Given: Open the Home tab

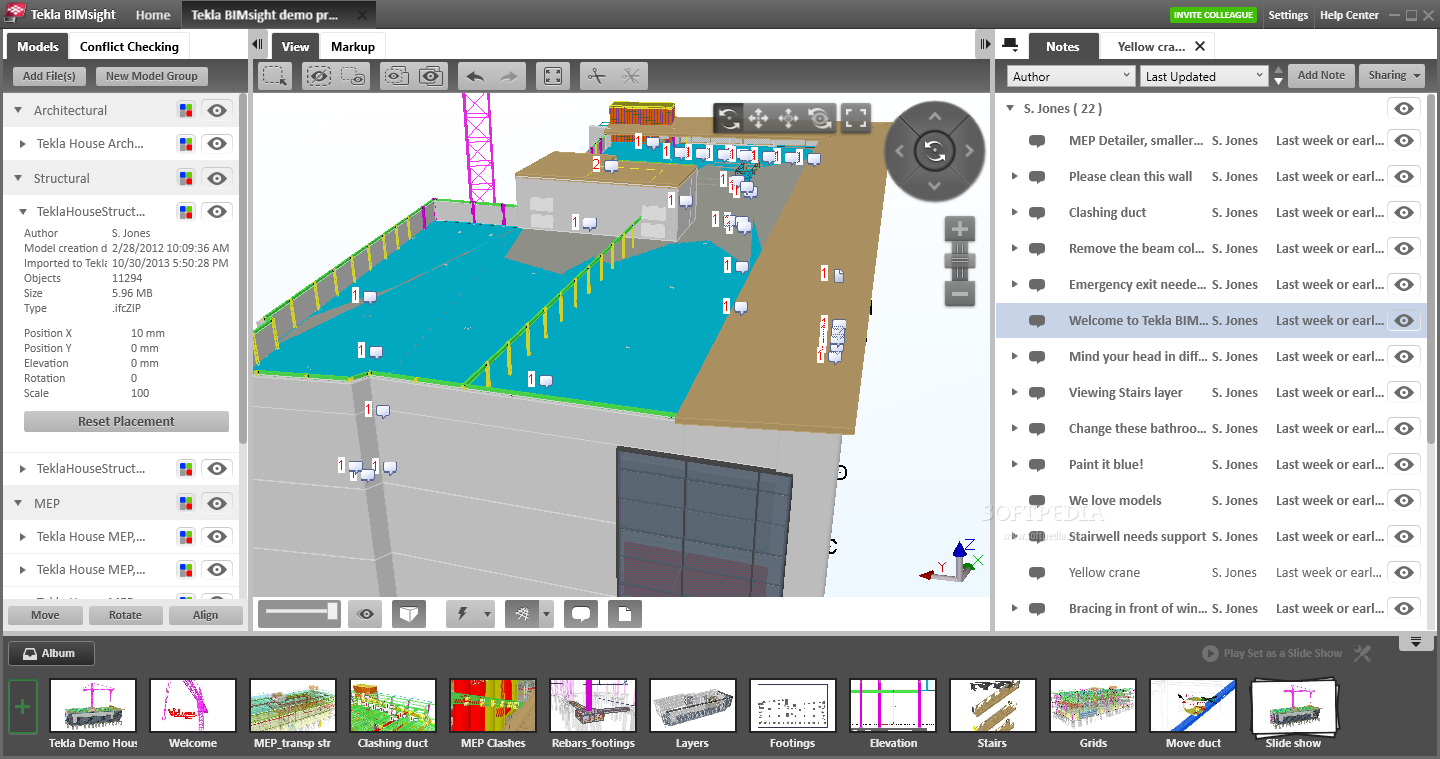Looking at the screenshot, I should [153, 15].
